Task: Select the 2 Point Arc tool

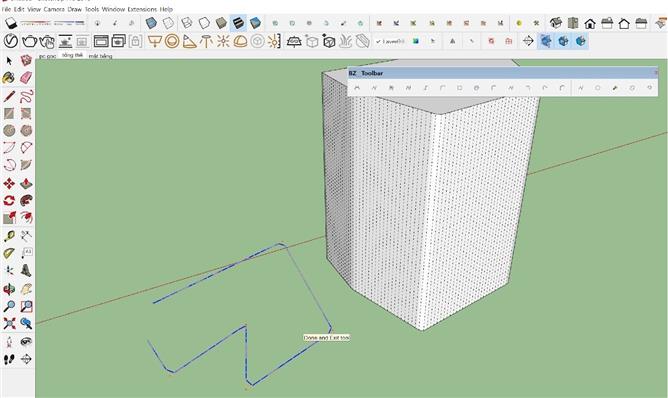Action: click(26, 148)
